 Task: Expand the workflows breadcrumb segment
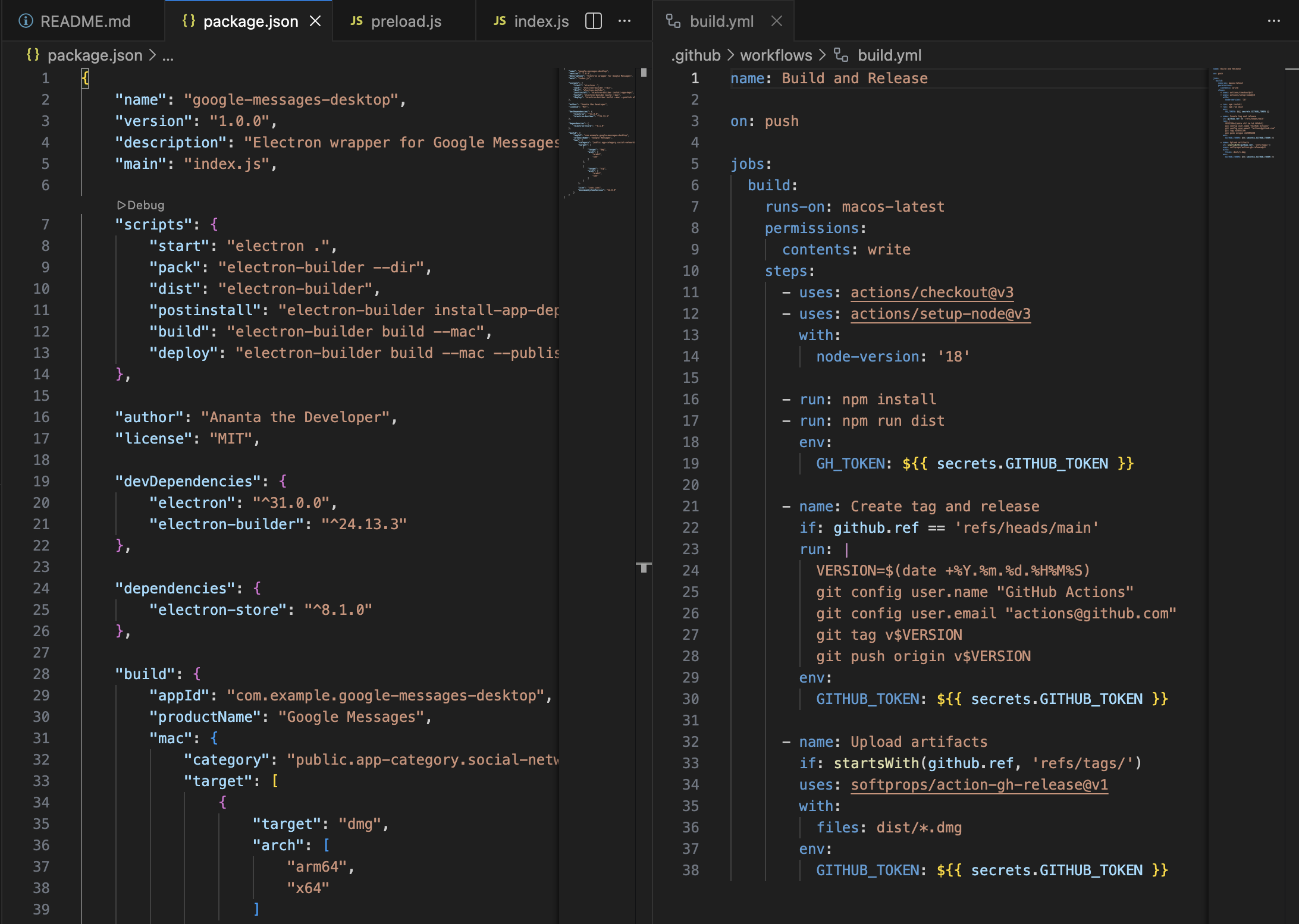[x=776, y=55]
